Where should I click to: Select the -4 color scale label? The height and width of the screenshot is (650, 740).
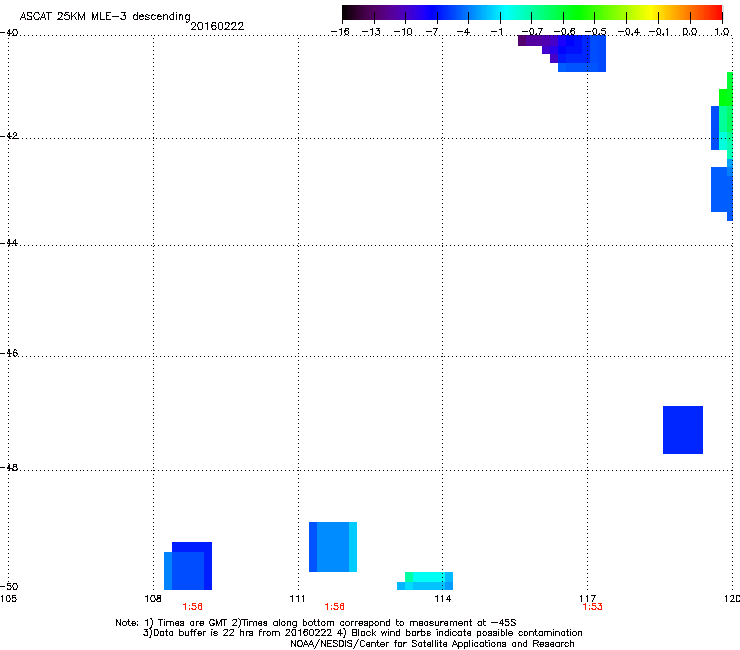coord(463,32)
